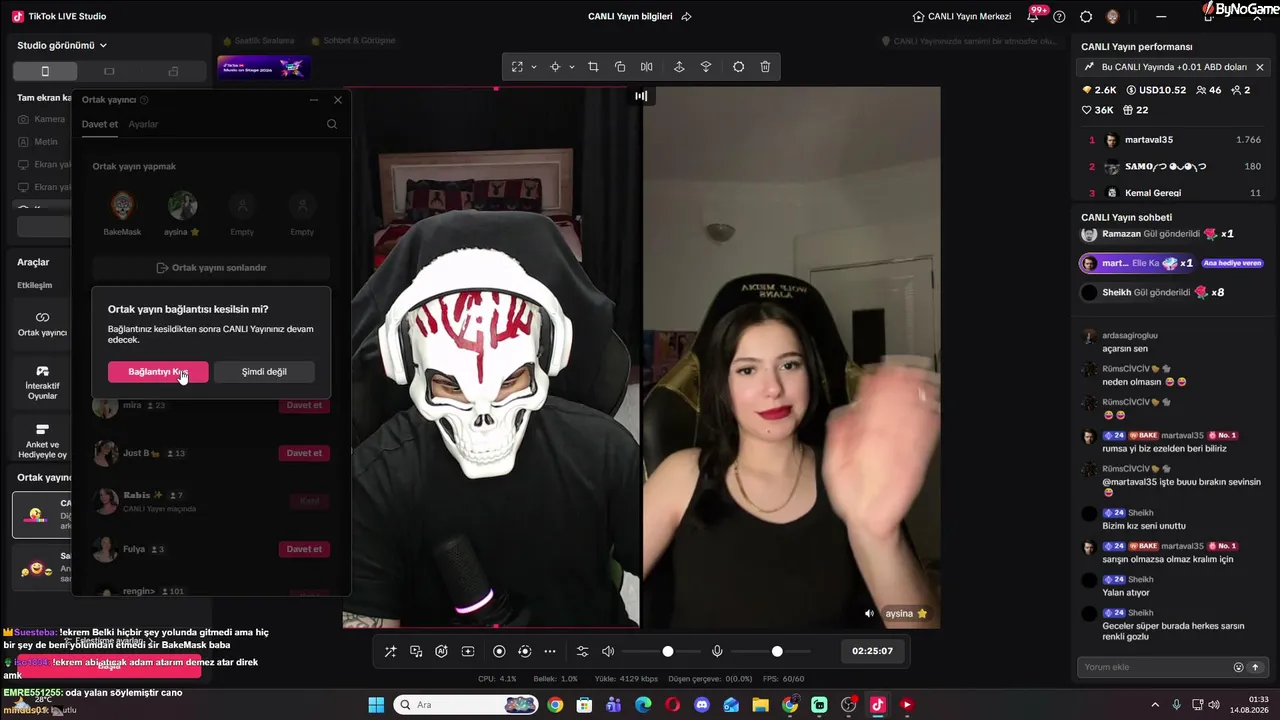Dismiss the +0.01 ABD doları notice
The width and height of the screenshot is (1280, 720).
click(x=1260, y=67)
